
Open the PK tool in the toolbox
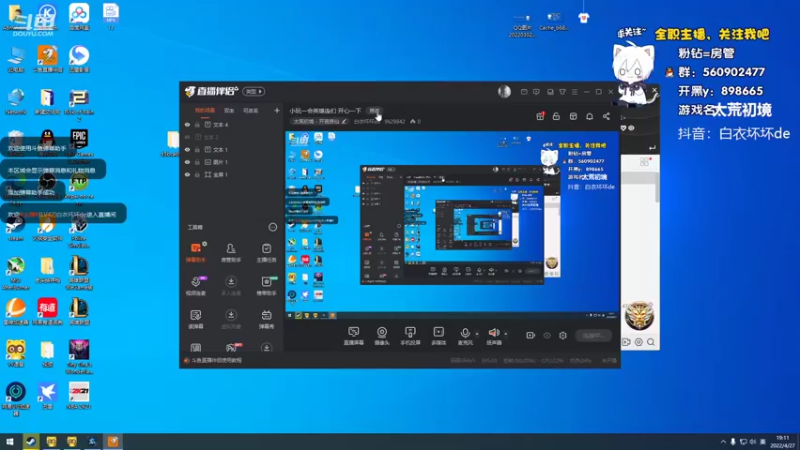(x=231, y=348)
